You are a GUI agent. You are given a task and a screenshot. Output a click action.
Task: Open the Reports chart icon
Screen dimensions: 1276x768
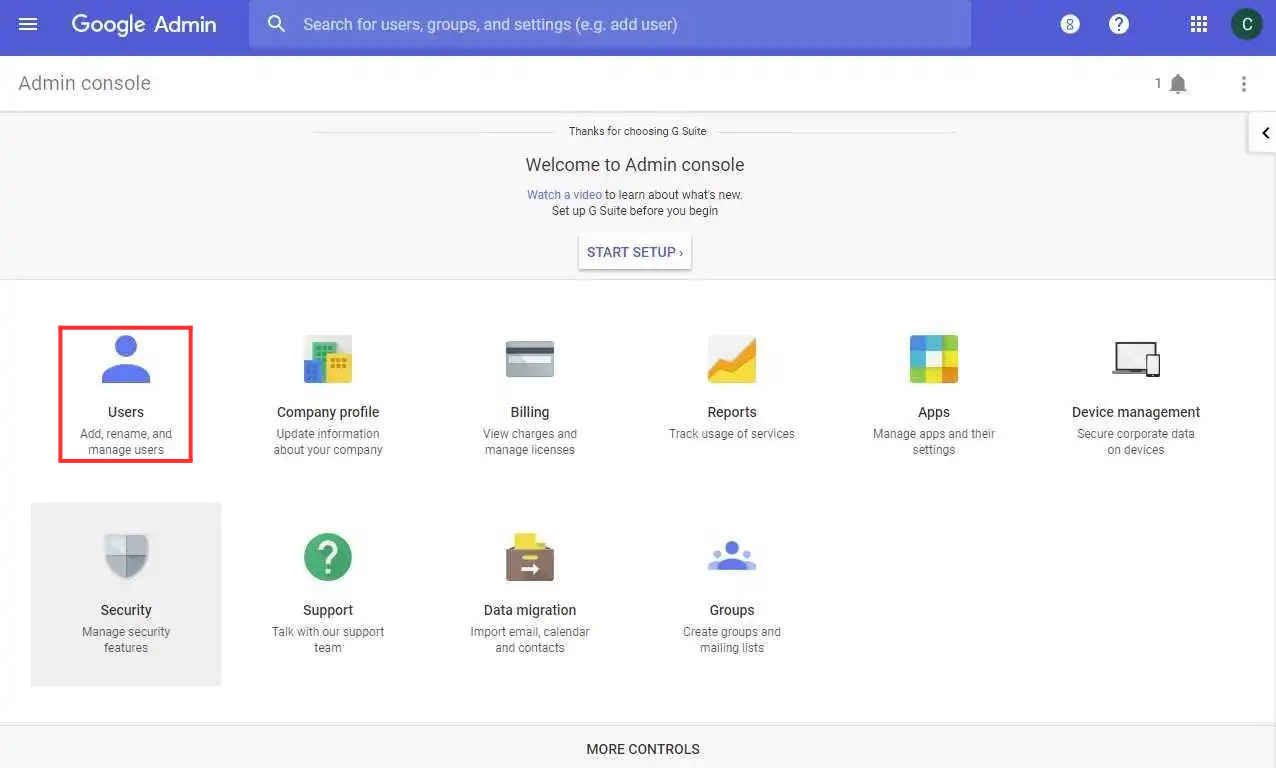pos(732,360)
